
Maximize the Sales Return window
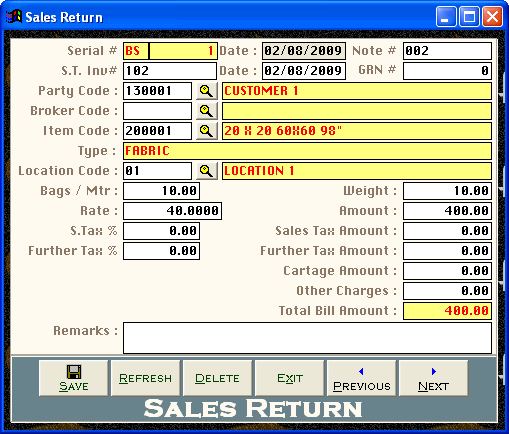coord(469,17)
